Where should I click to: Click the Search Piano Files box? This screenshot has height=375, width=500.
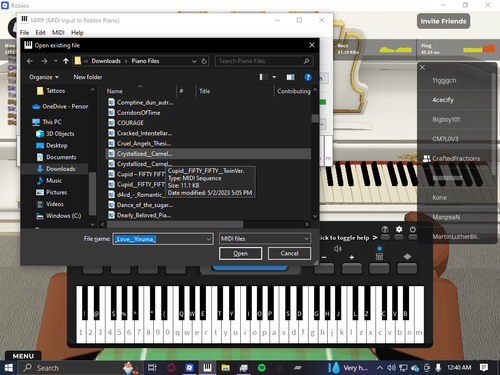tap(263, 61)
